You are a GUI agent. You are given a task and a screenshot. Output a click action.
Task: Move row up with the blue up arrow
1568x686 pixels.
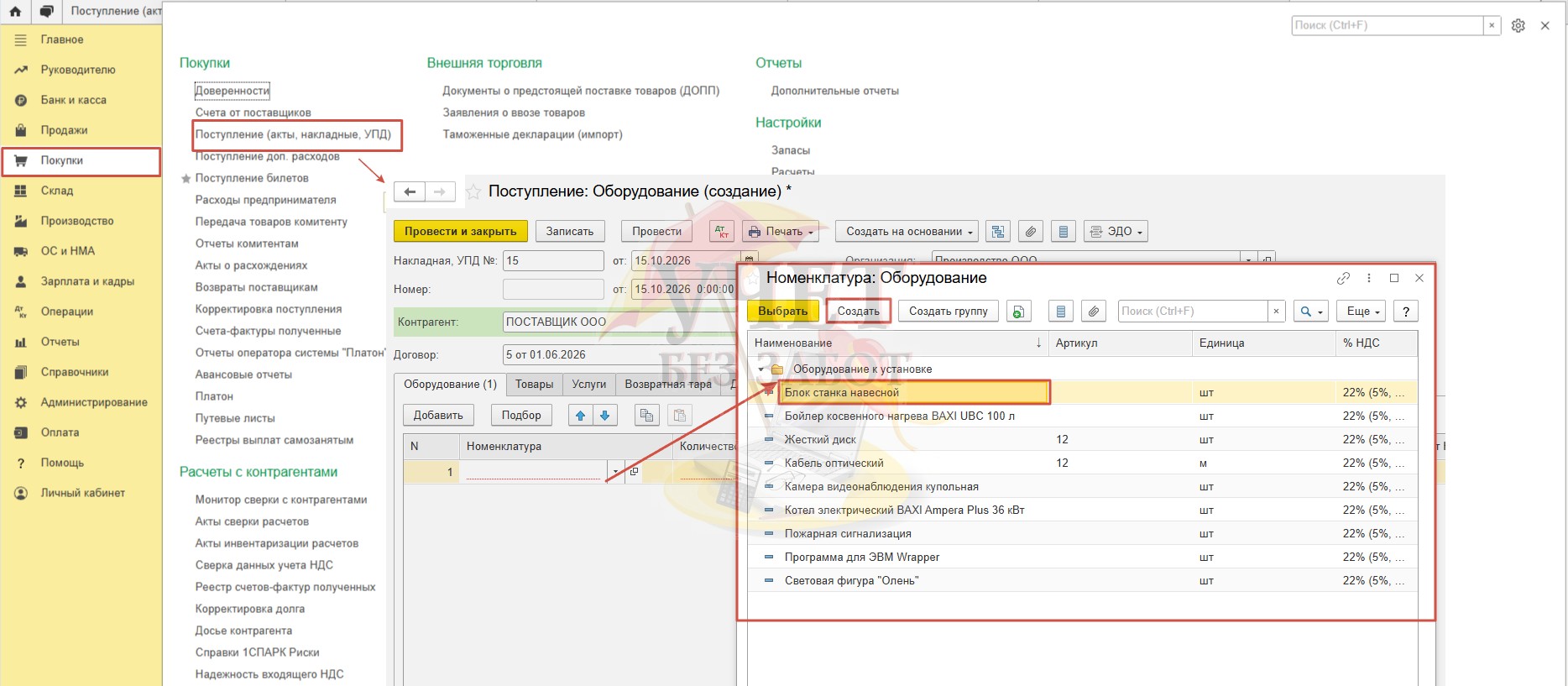coord(581,415)
